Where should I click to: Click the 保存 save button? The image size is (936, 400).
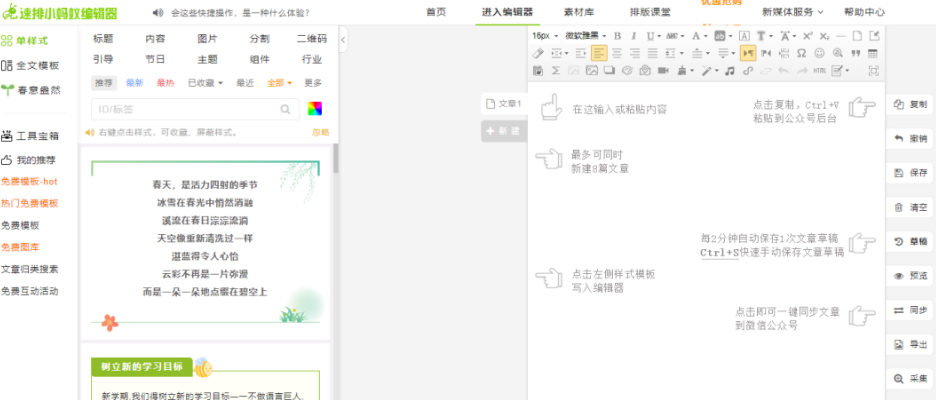tap(911, 173)
